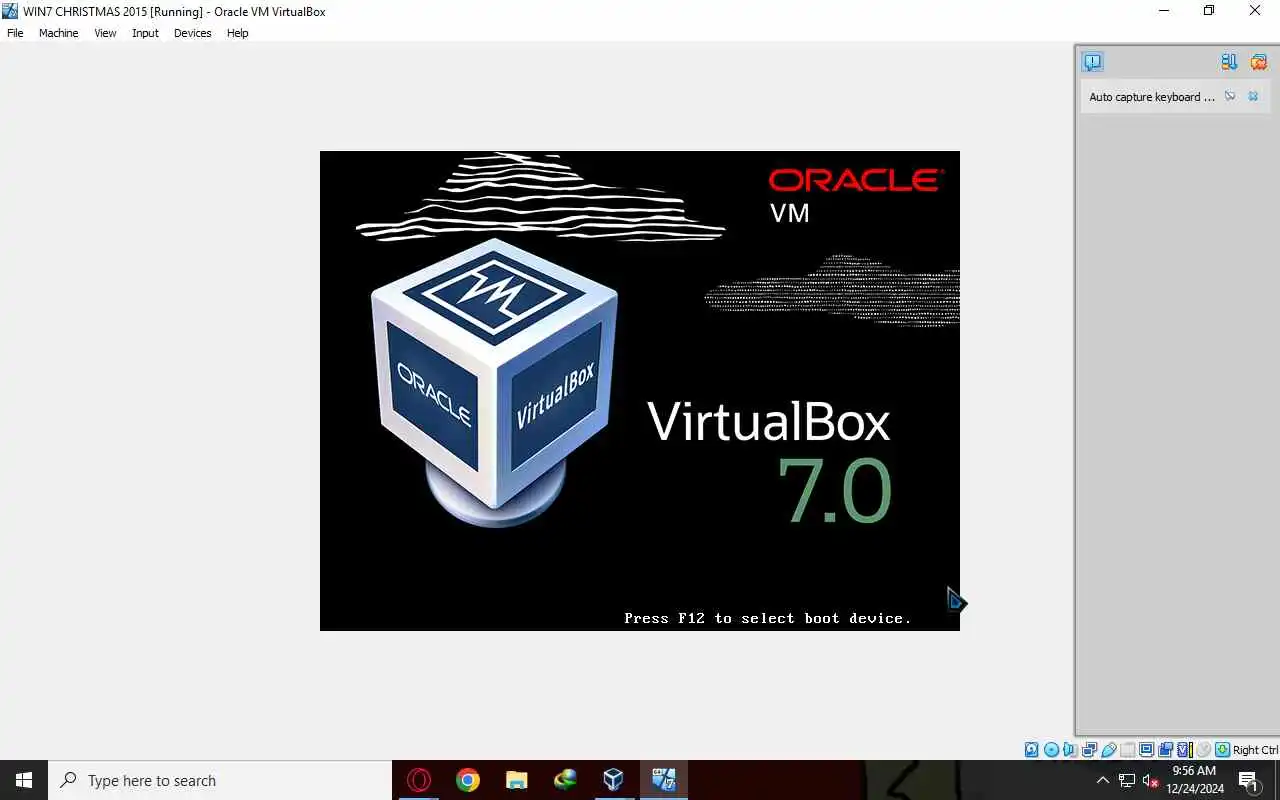Click the VirtualBox window icon in title bar
Viewport: 1280px width, 800px height.
10,11
